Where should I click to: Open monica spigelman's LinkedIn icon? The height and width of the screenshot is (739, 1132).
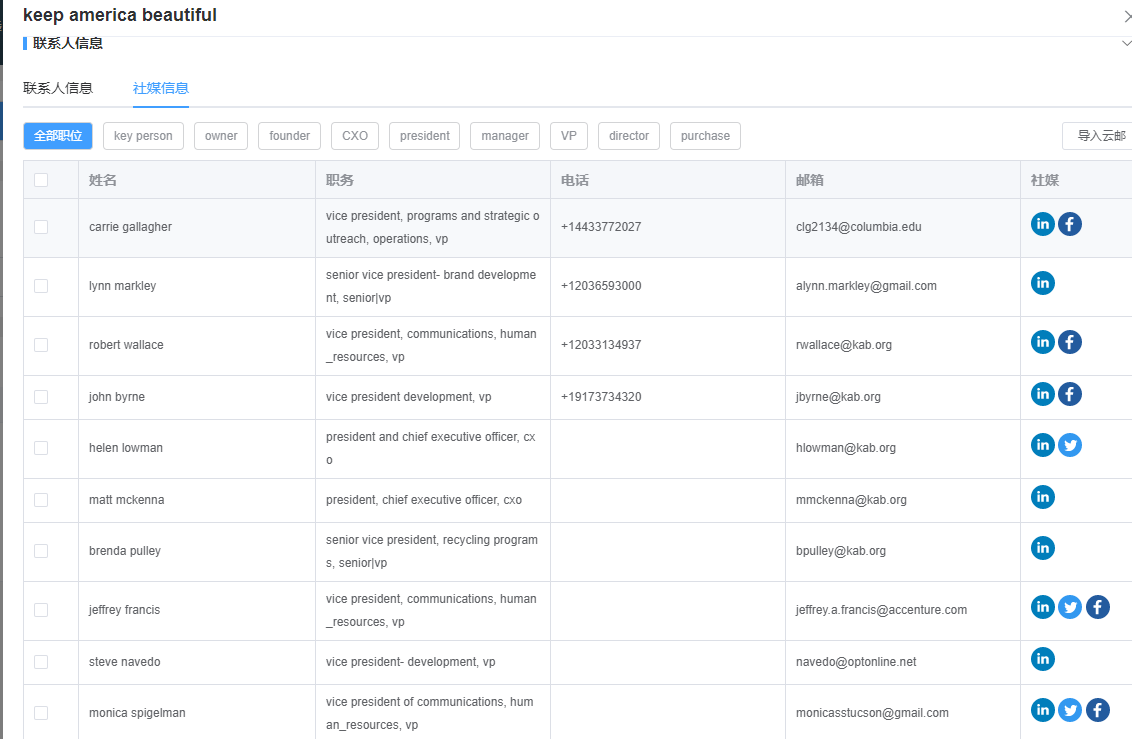1042,710
